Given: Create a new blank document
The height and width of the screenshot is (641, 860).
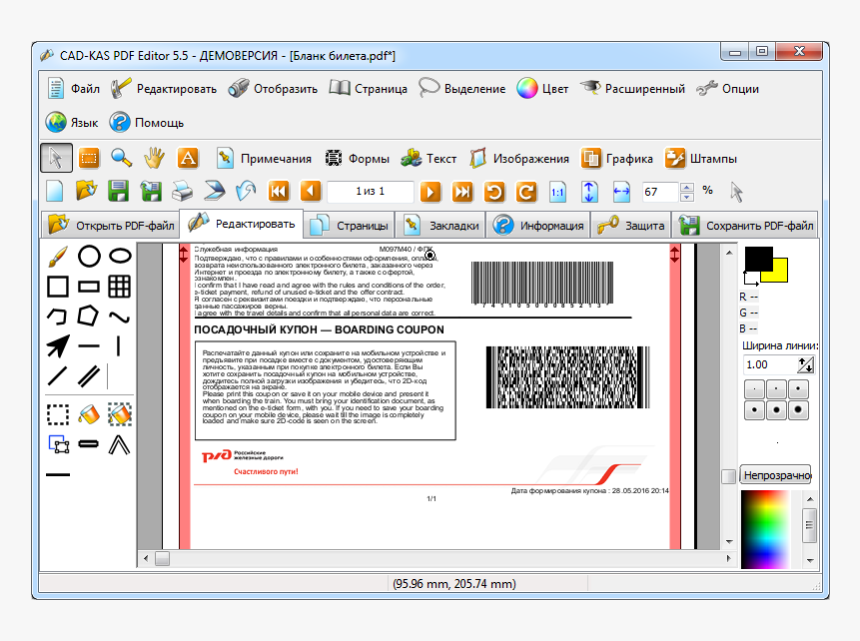Looking at the screenshot, I should tap(55, 192).
